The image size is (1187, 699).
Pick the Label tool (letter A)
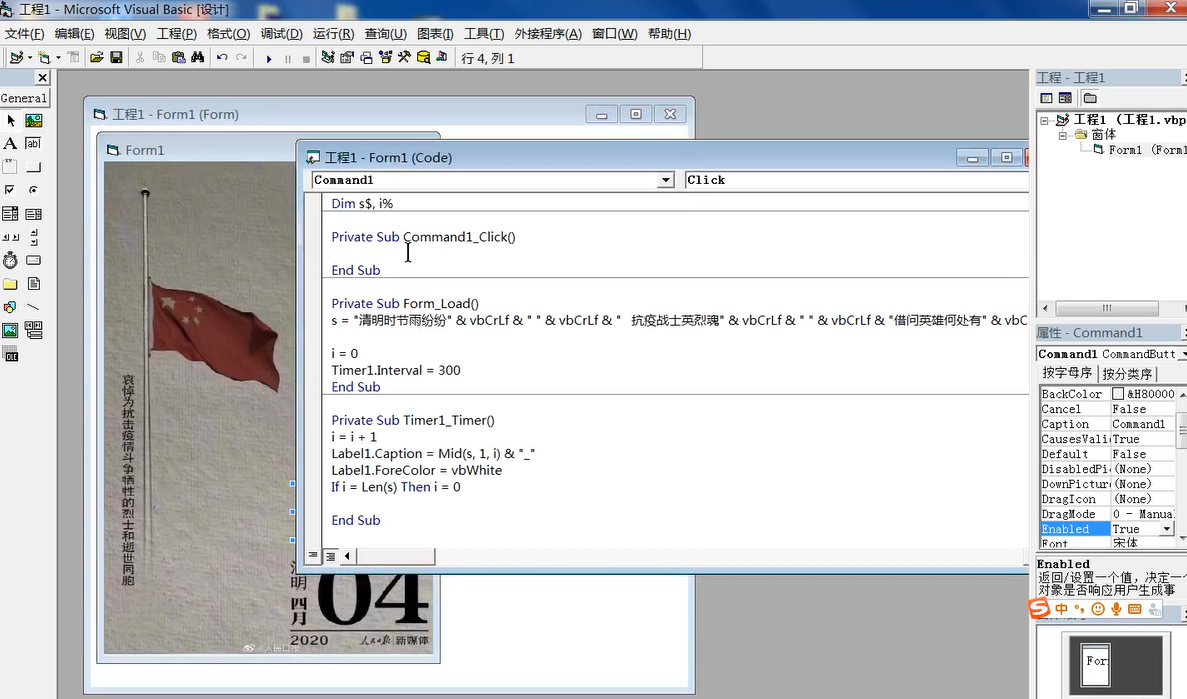click(10, 143)
